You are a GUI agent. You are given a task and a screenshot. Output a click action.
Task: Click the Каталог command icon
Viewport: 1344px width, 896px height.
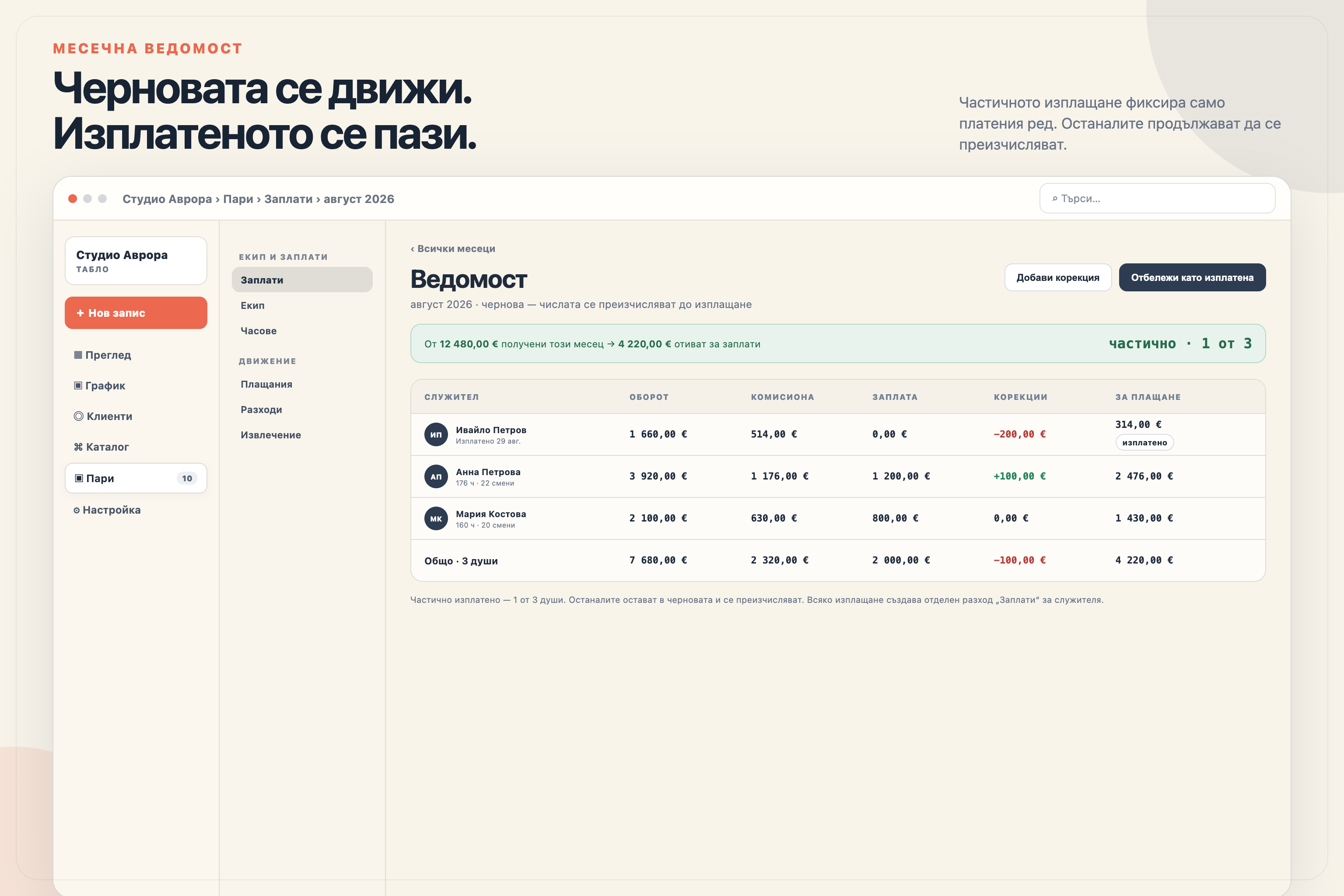coord(78,447)
